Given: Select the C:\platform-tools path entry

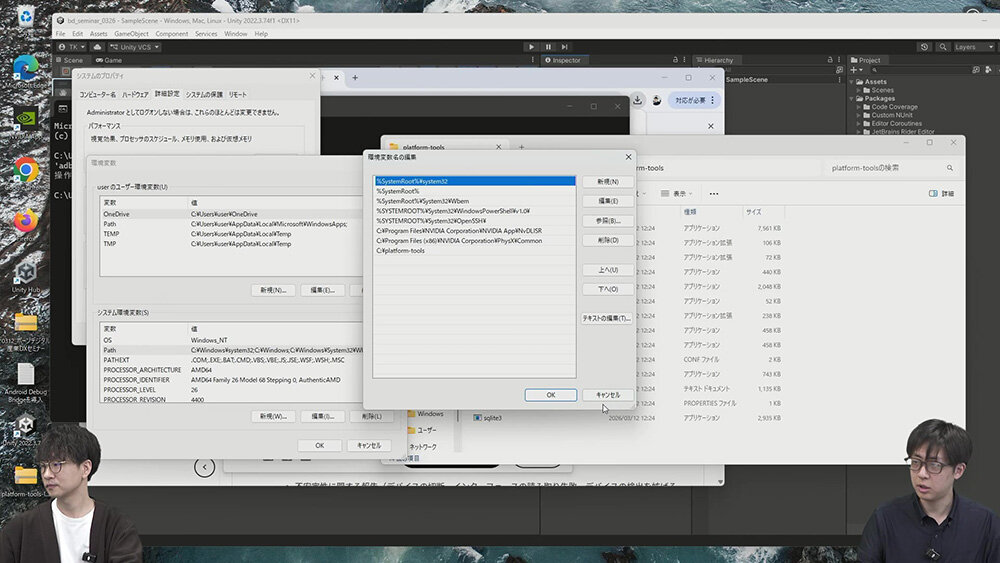Looking at the screenshot, I should 400,251.
